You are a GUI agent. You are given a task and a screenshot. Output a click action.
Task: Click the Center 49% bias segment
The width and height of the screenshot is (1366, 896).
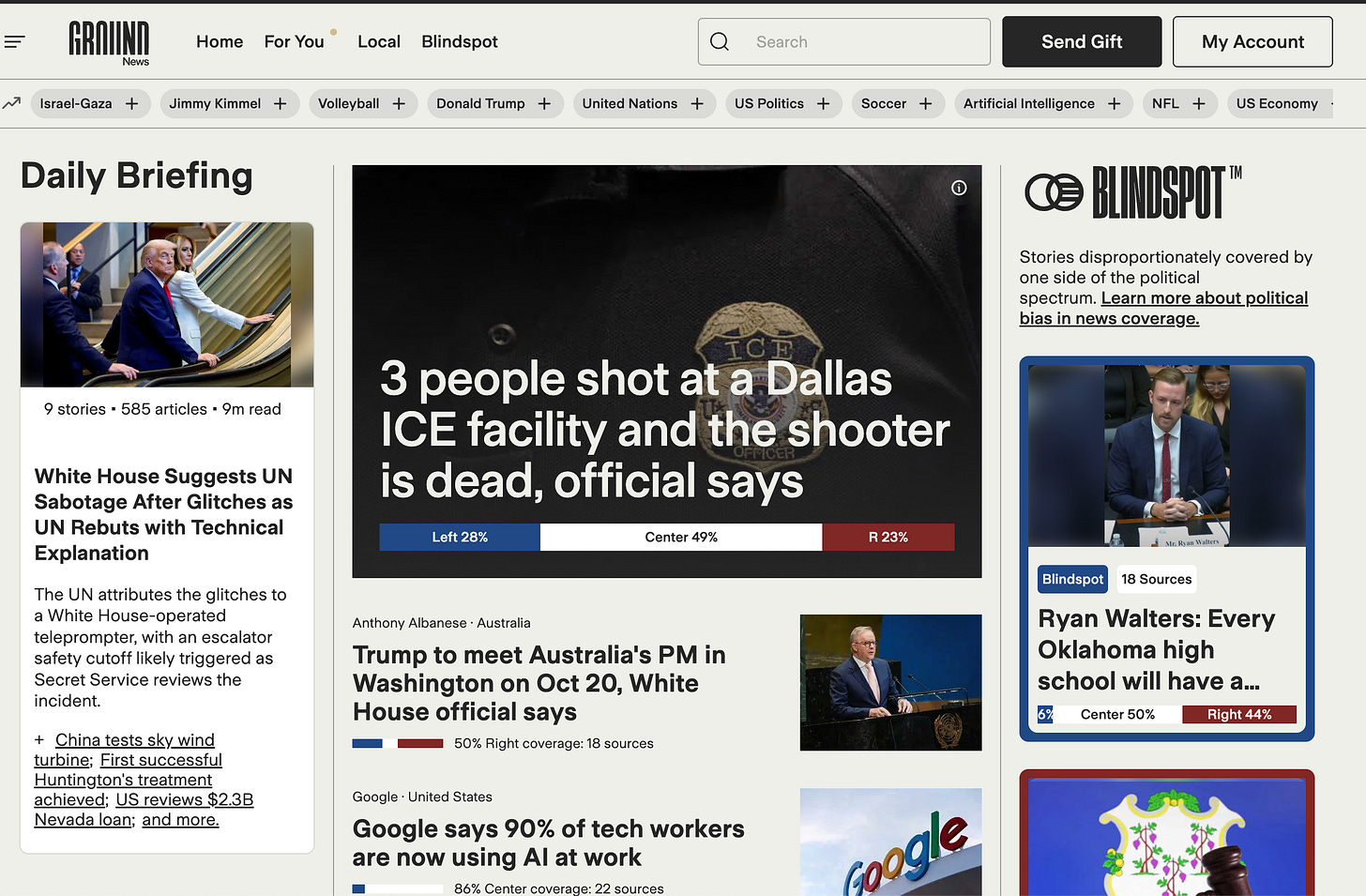(x=681, y=537)
